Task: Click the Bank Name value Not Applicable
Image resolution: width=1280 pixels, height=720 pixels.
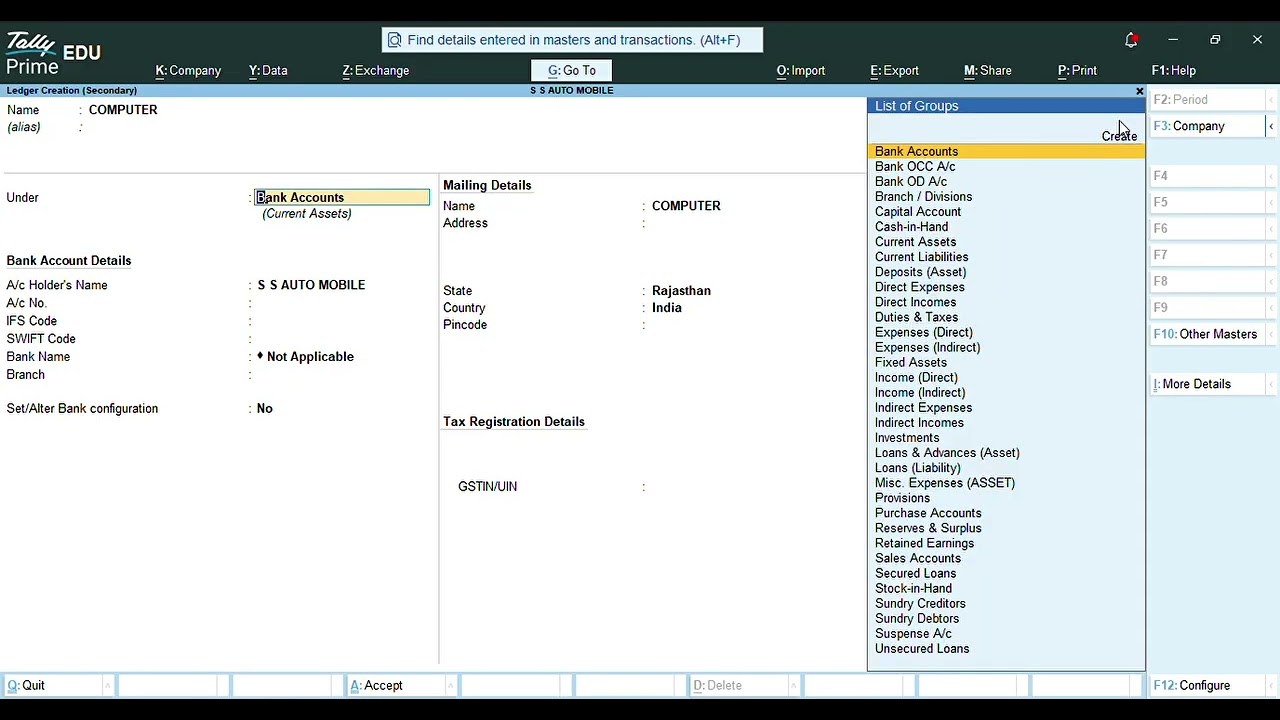Action: tap(305, 357)
